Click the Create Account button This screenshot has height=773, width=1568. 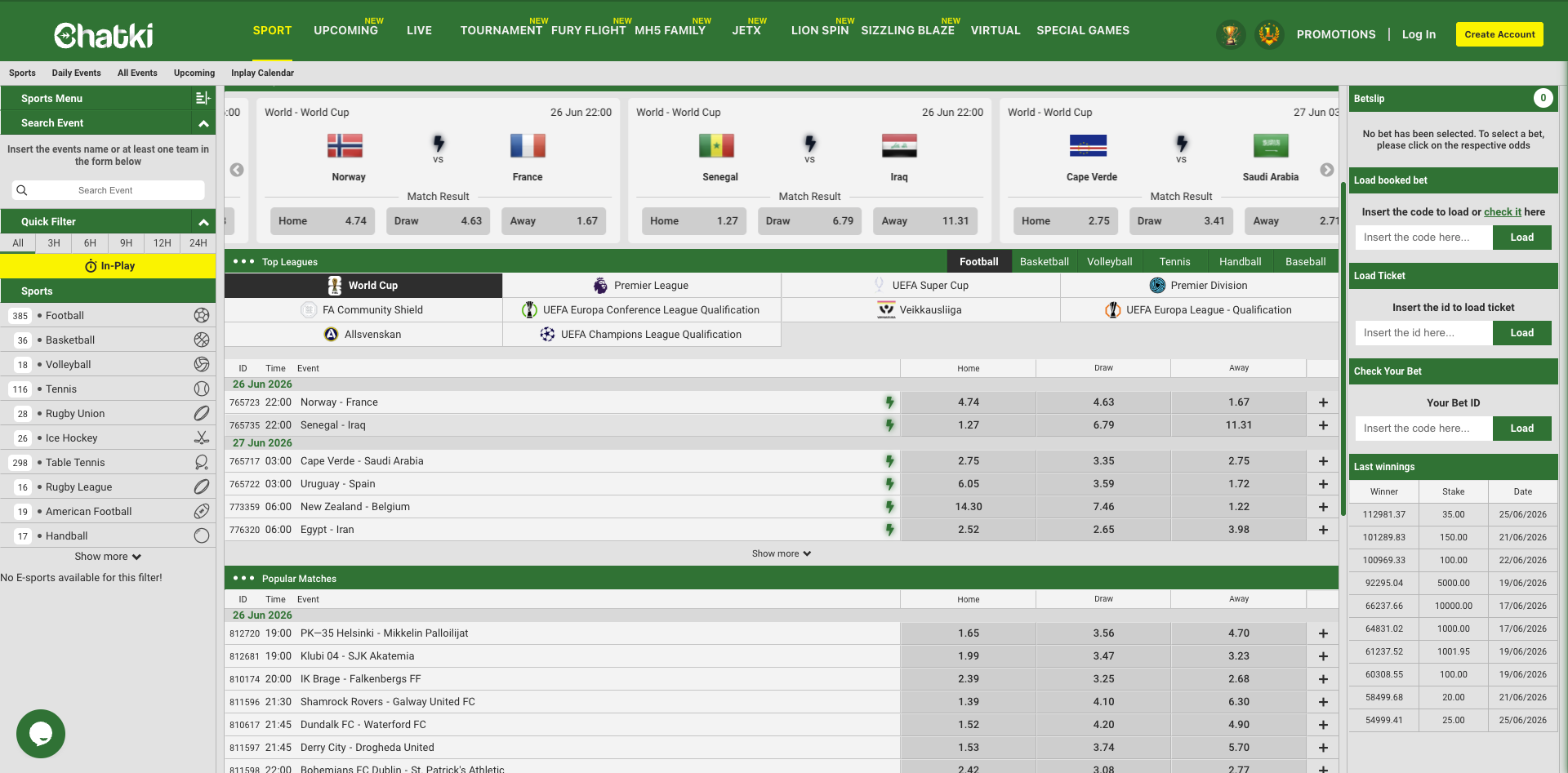click(x=1499, y=34)
